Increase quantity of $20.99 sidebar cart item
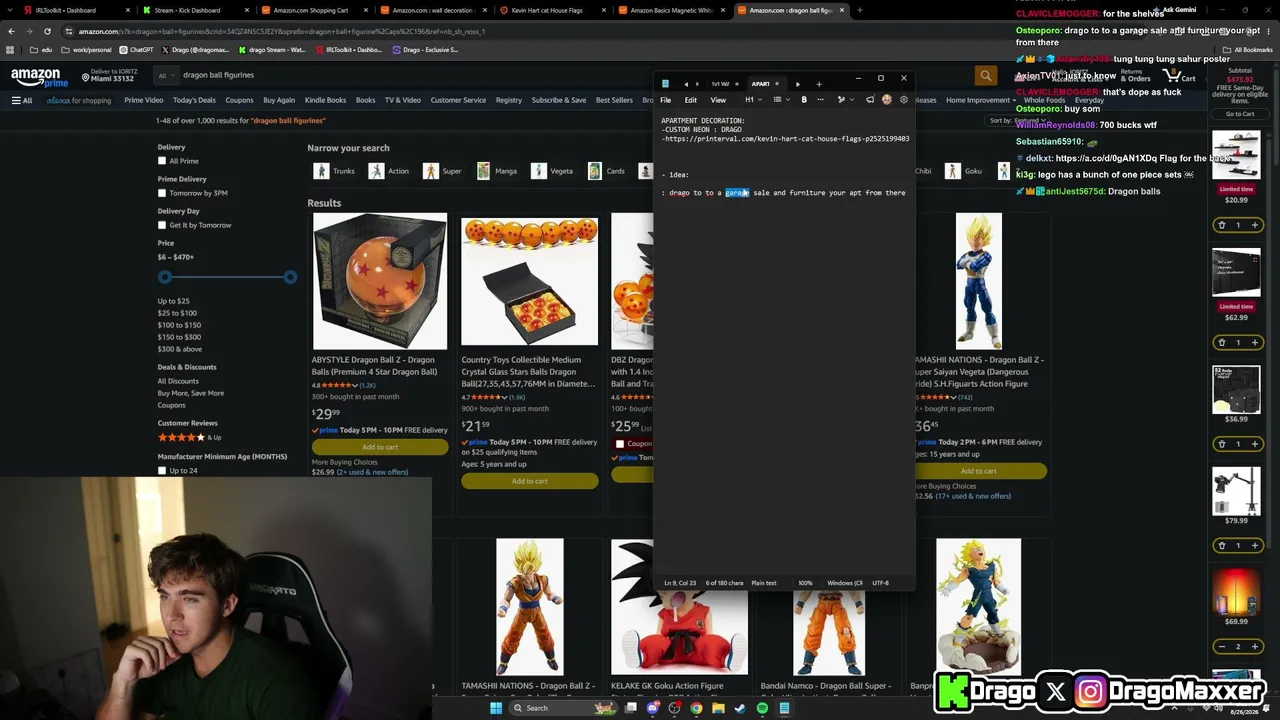 [x=1255, y=225]
